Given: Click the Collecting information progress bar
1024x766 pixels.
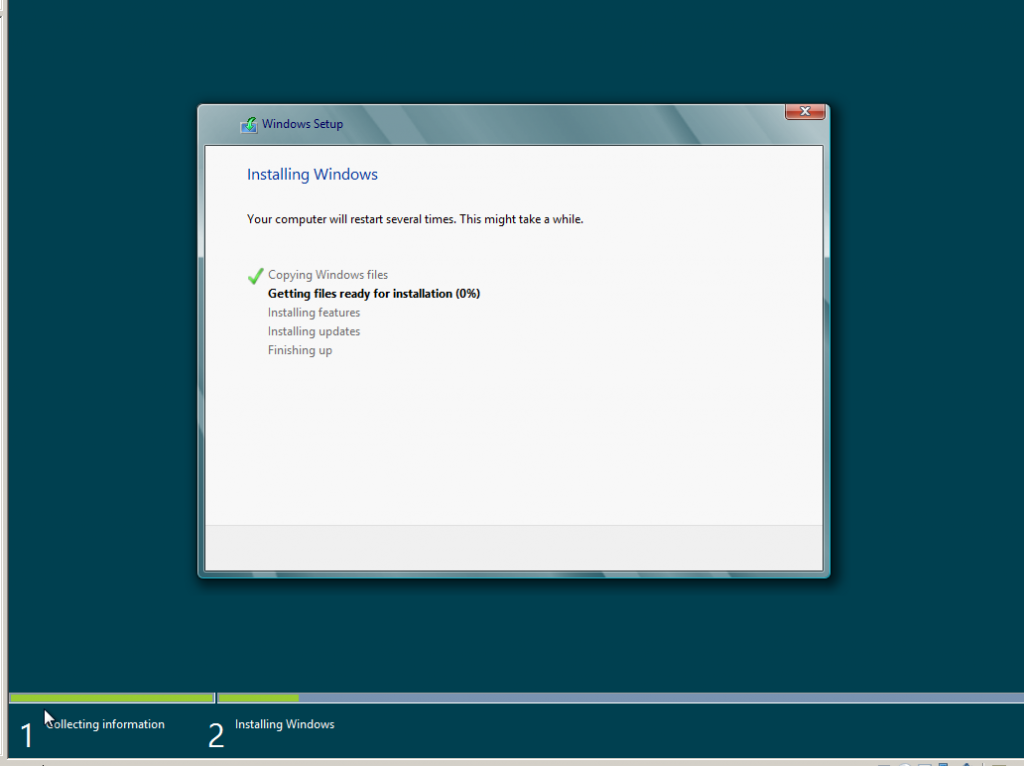Looking at the screenshot, I should coord(112,698).
